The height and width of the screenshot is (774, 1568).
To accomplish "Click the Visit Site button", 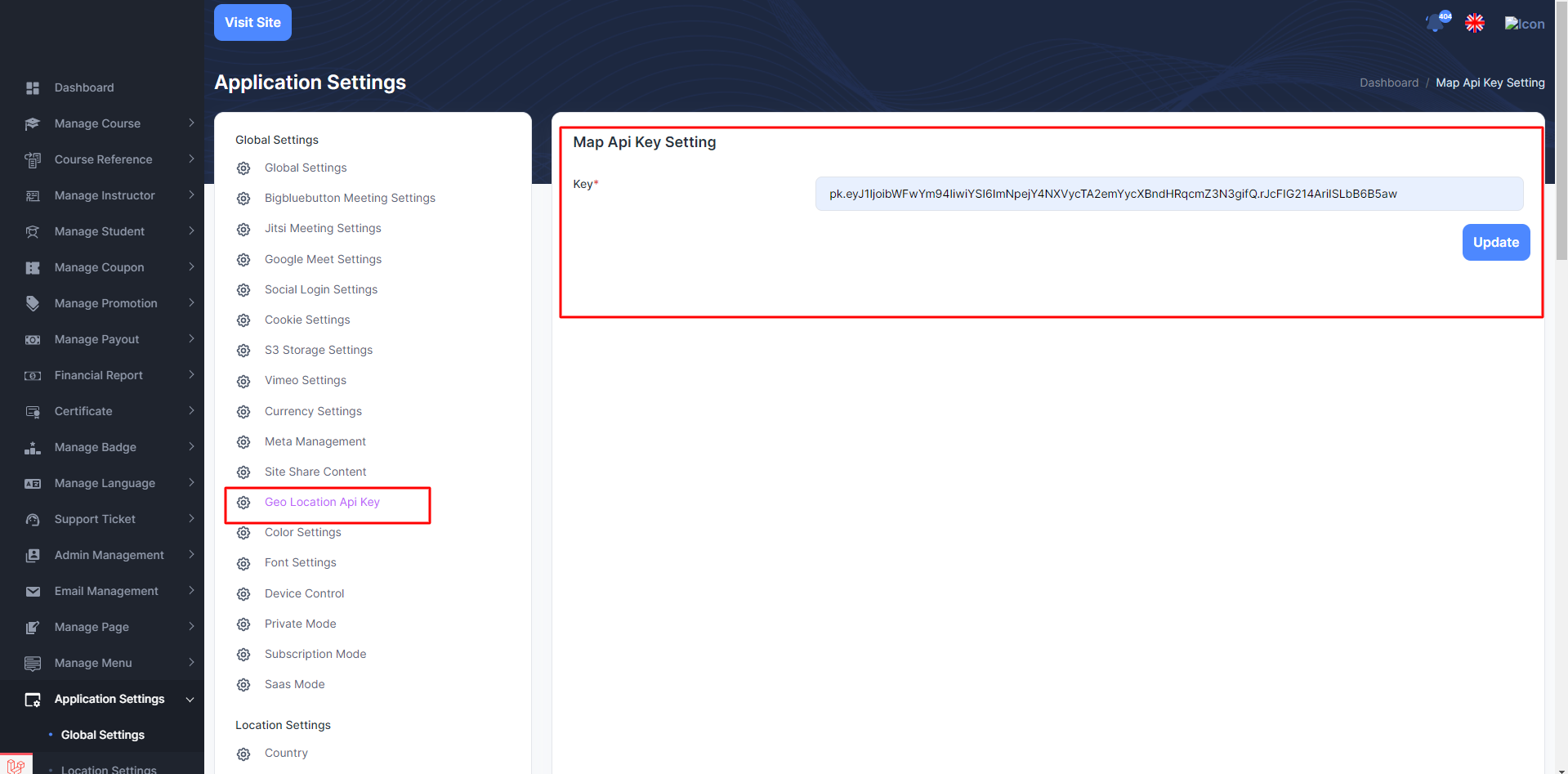I will click(252, 22).
